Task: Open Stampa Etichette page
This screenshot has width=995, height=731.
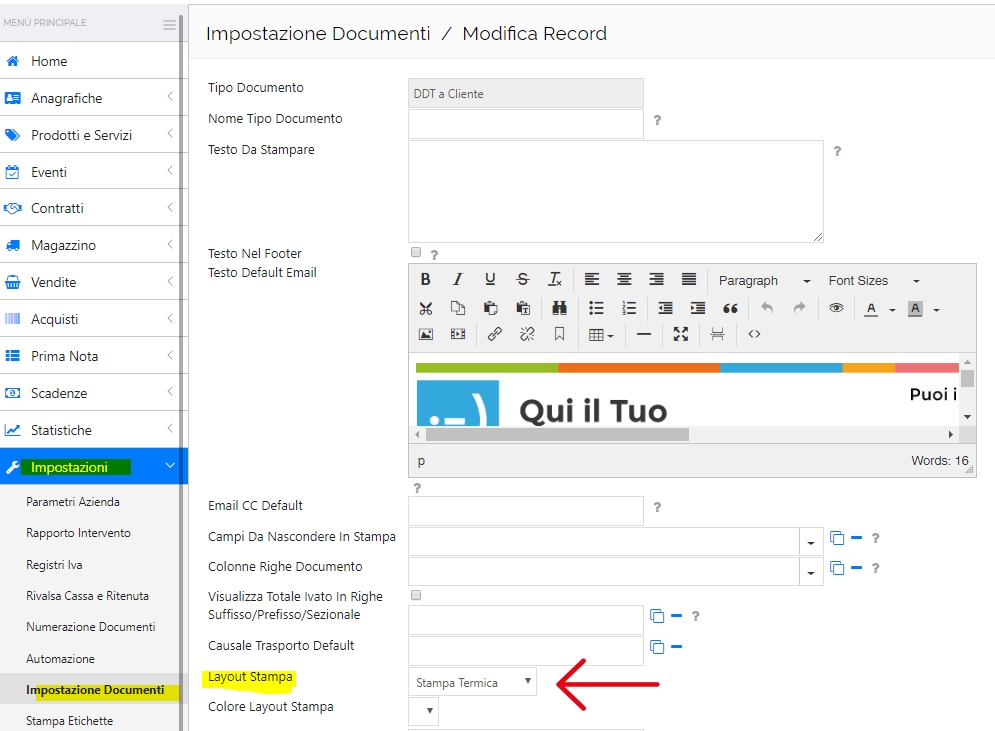Action: (x=69, y=721)
